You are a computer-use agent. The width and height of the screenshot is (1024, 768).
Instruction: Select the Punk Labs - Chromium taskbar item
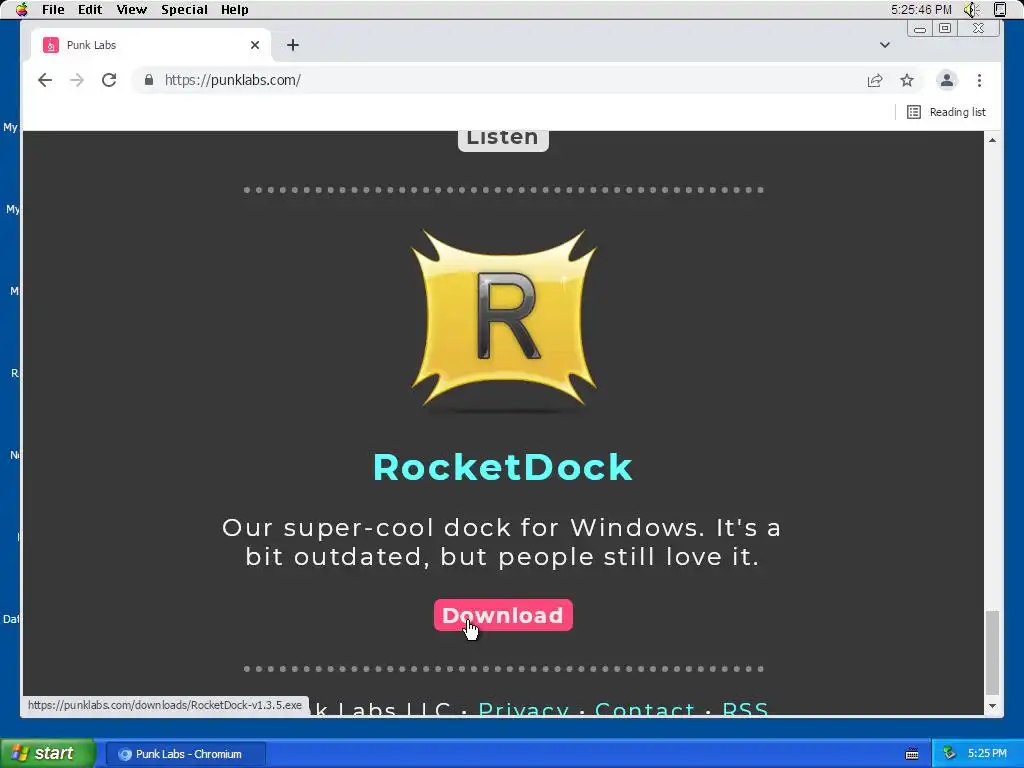(x=186, y=754)
